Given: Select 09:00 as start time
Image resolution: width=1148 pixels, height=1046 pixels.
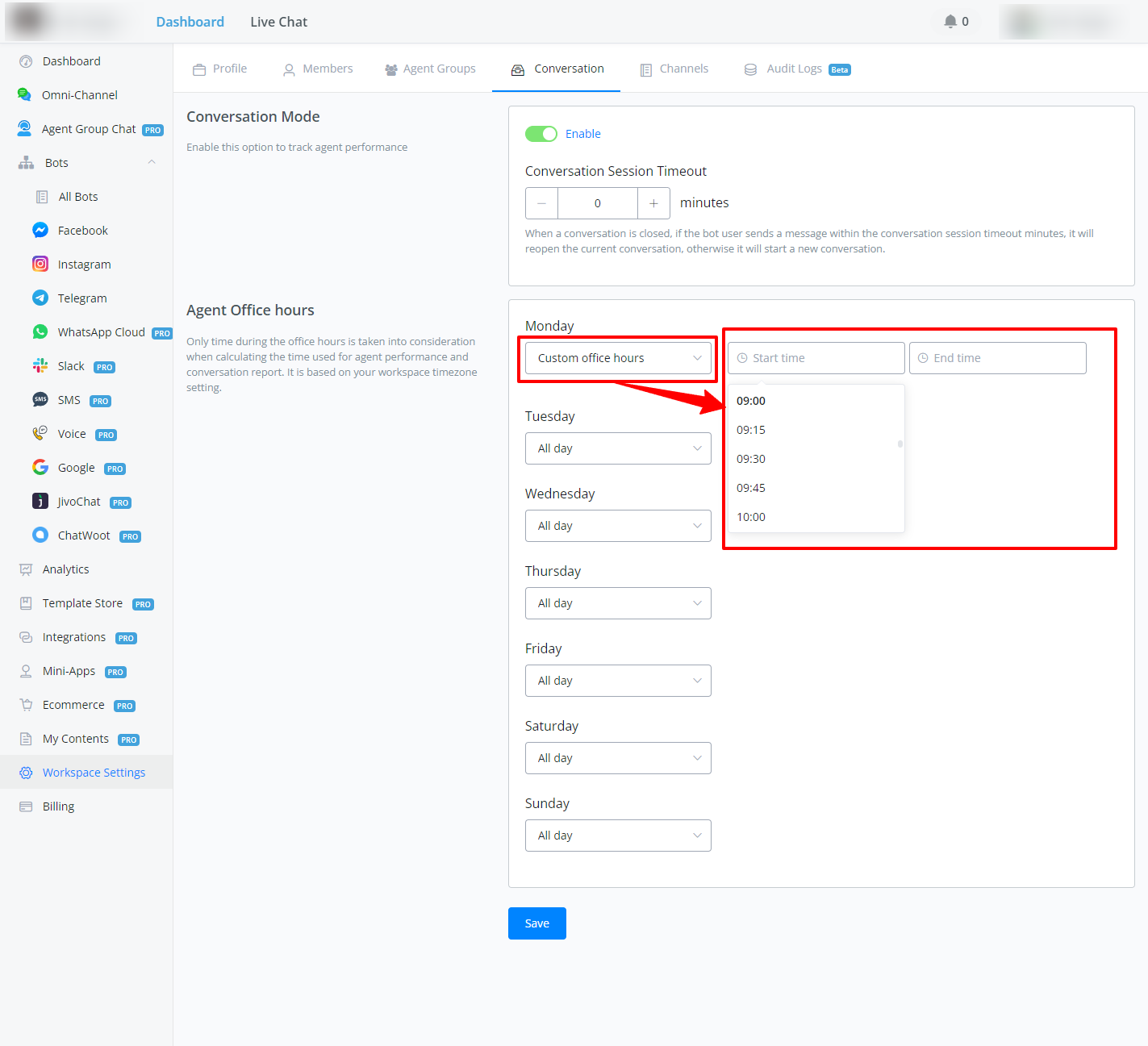Looking at the screenshot, I should (816, 401).
